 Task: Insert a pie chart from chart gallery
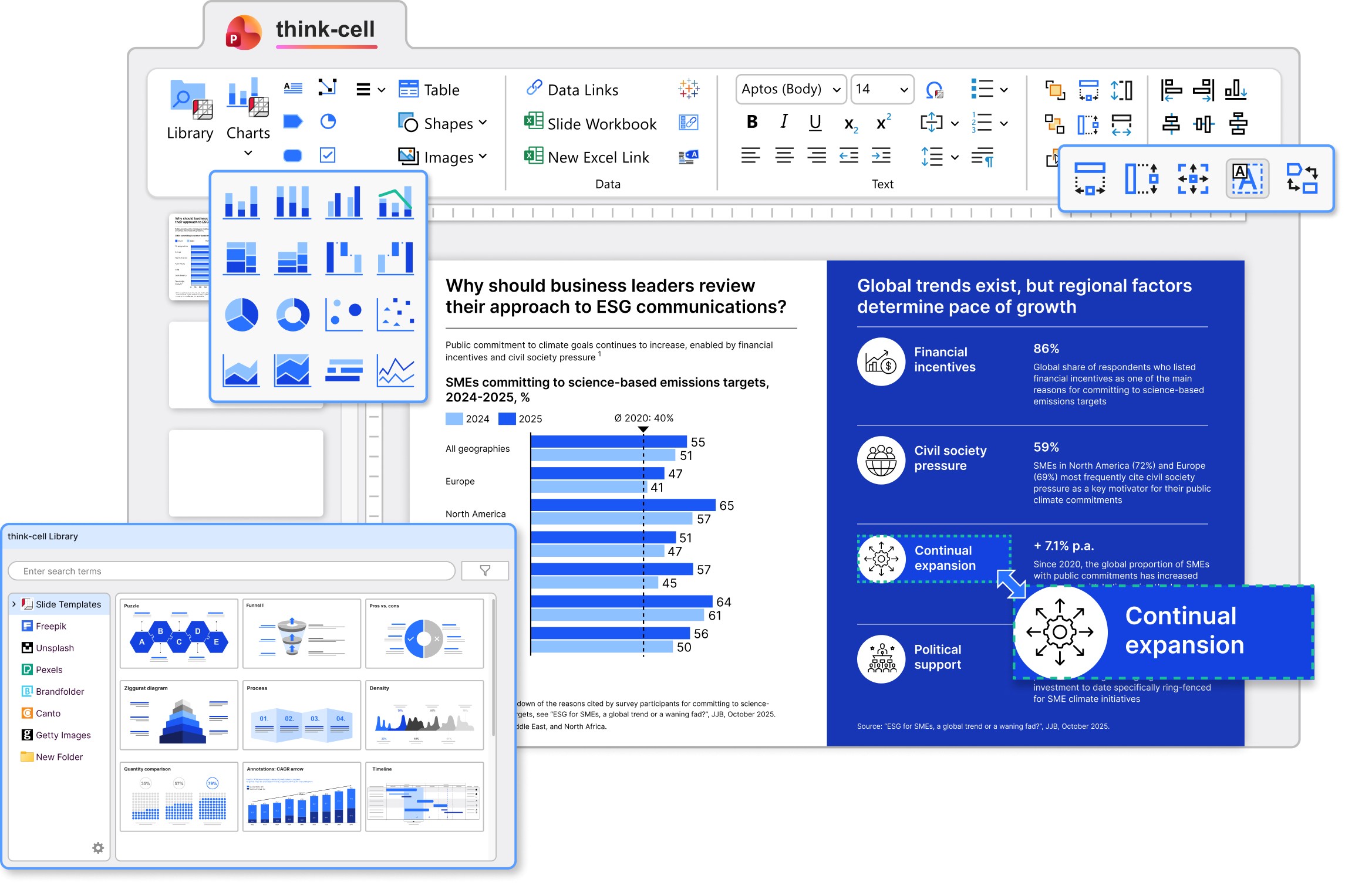(241, 315)
